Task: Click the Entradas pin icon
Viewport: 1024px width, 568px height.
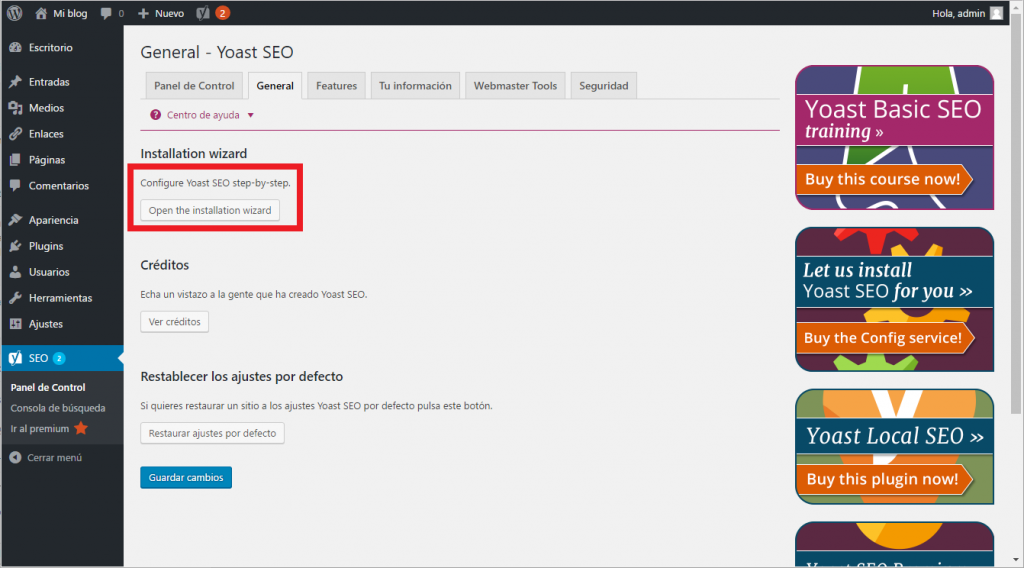Action: 16,82
